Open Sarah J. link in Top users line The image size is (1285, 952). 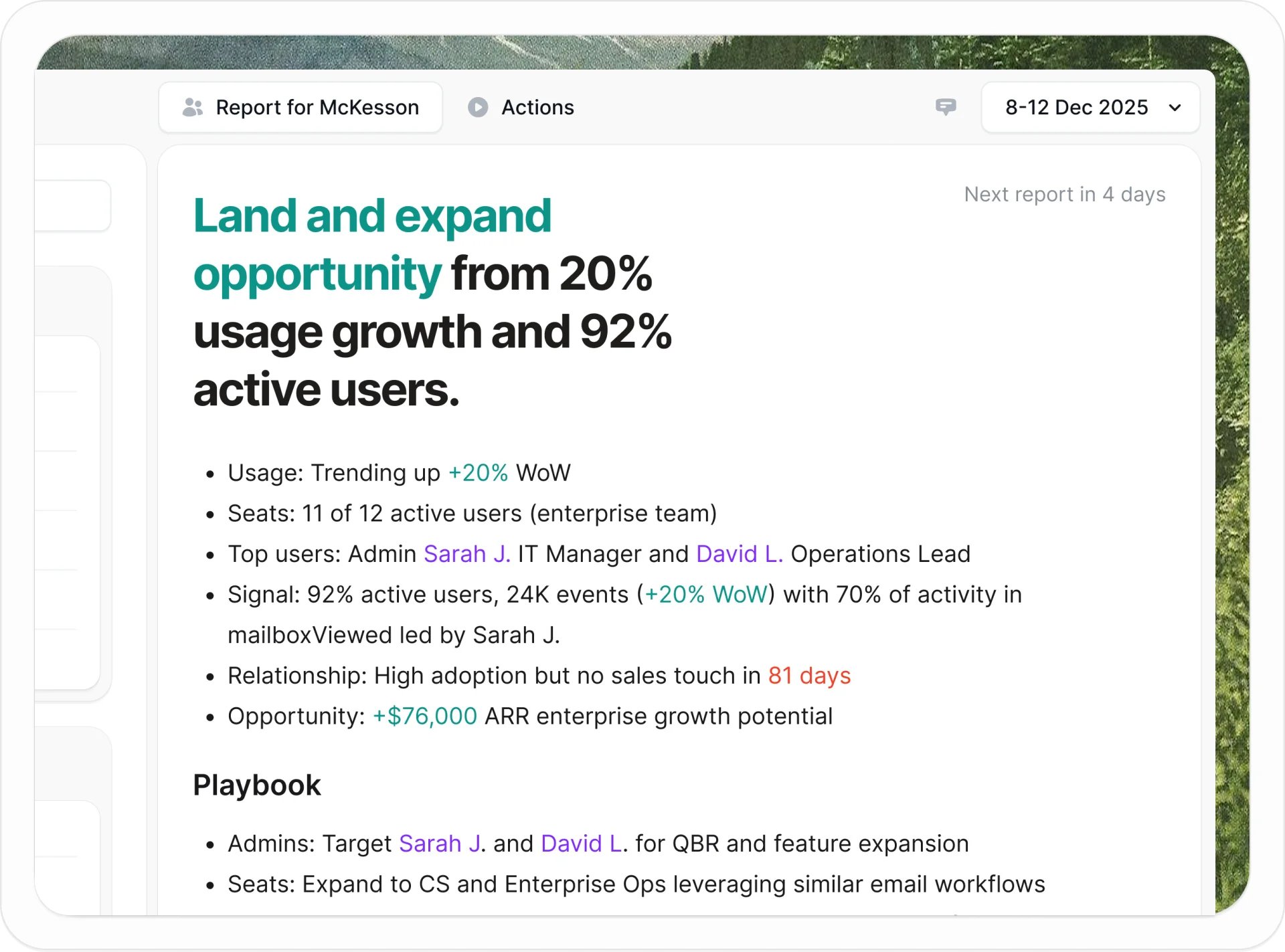coord(466,554)
